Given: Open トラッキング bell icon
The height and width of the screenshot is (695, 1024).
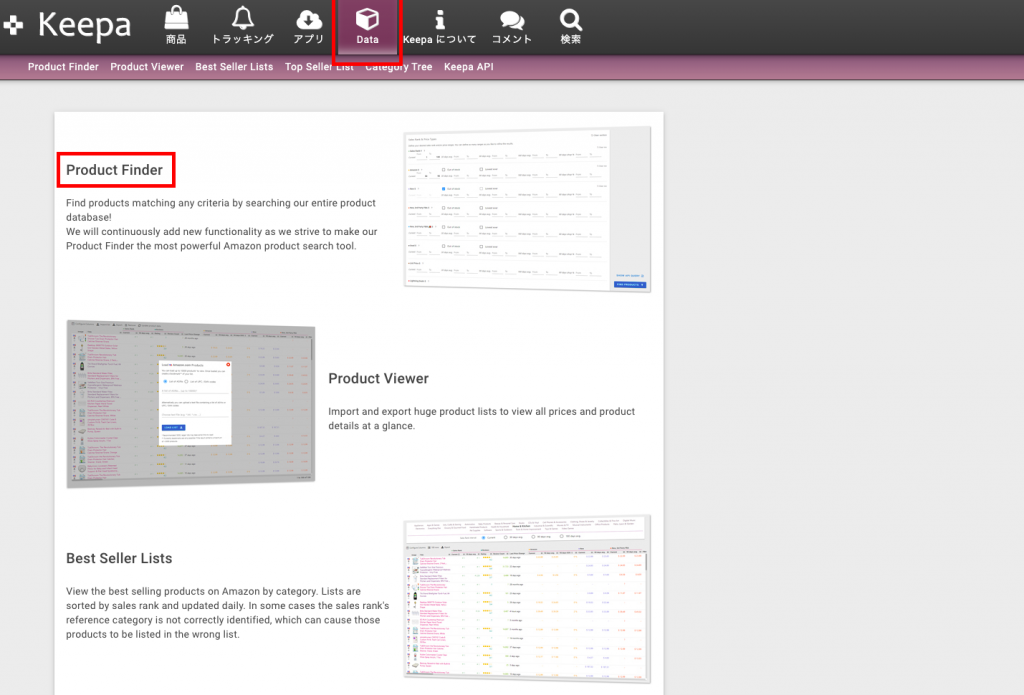Looking at the screenshot, I should pyautogui.click(x=242, y=19).
